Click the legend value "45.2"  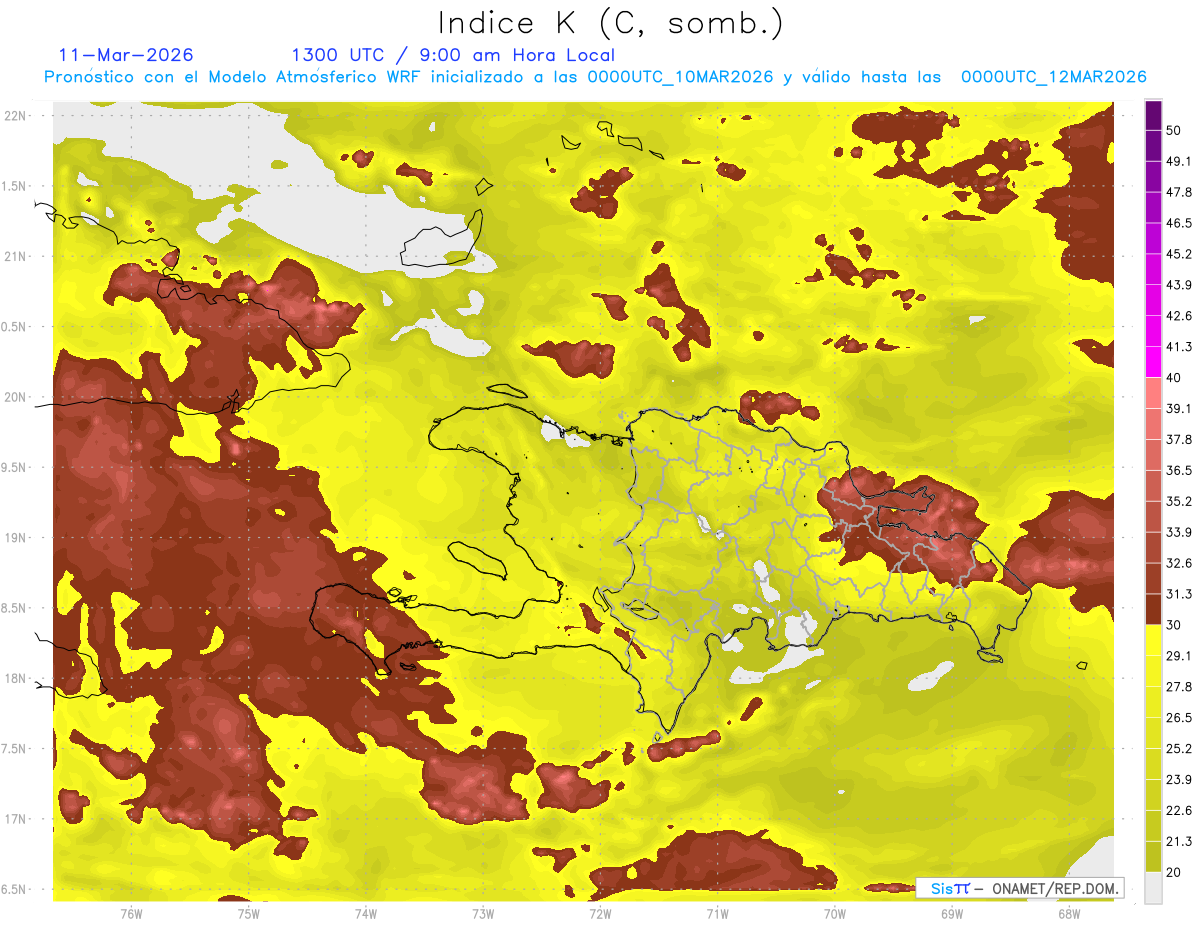click(1179, 254)
